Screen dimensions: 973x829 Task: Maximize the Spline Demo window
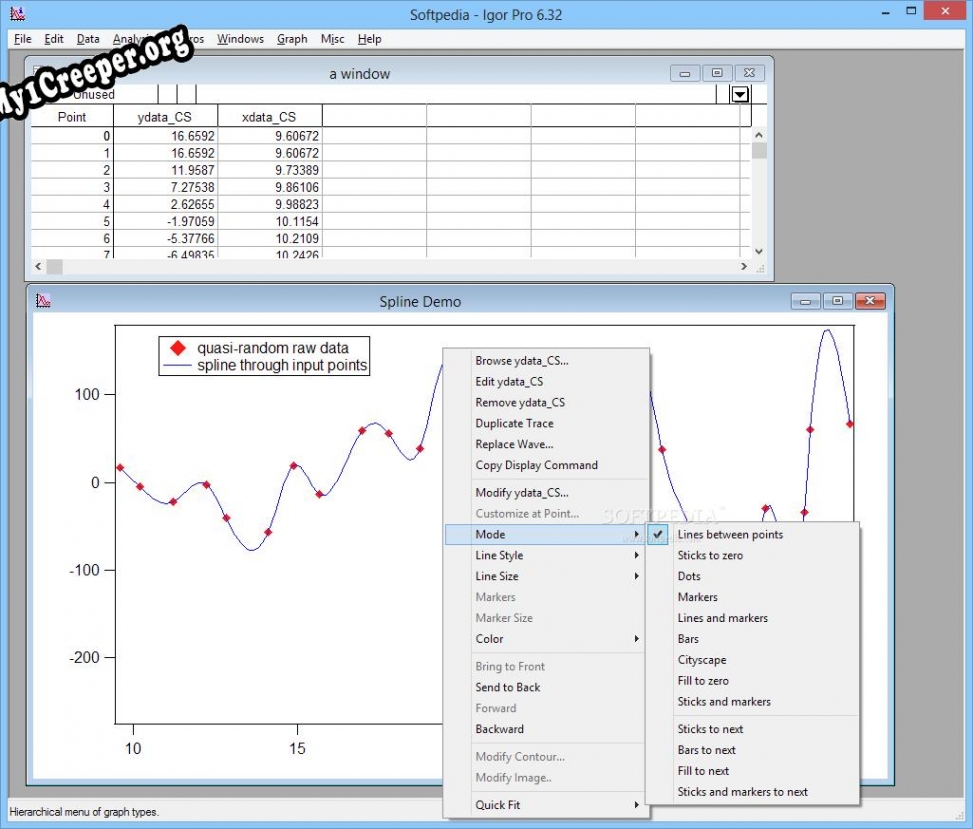pos(837,301)
